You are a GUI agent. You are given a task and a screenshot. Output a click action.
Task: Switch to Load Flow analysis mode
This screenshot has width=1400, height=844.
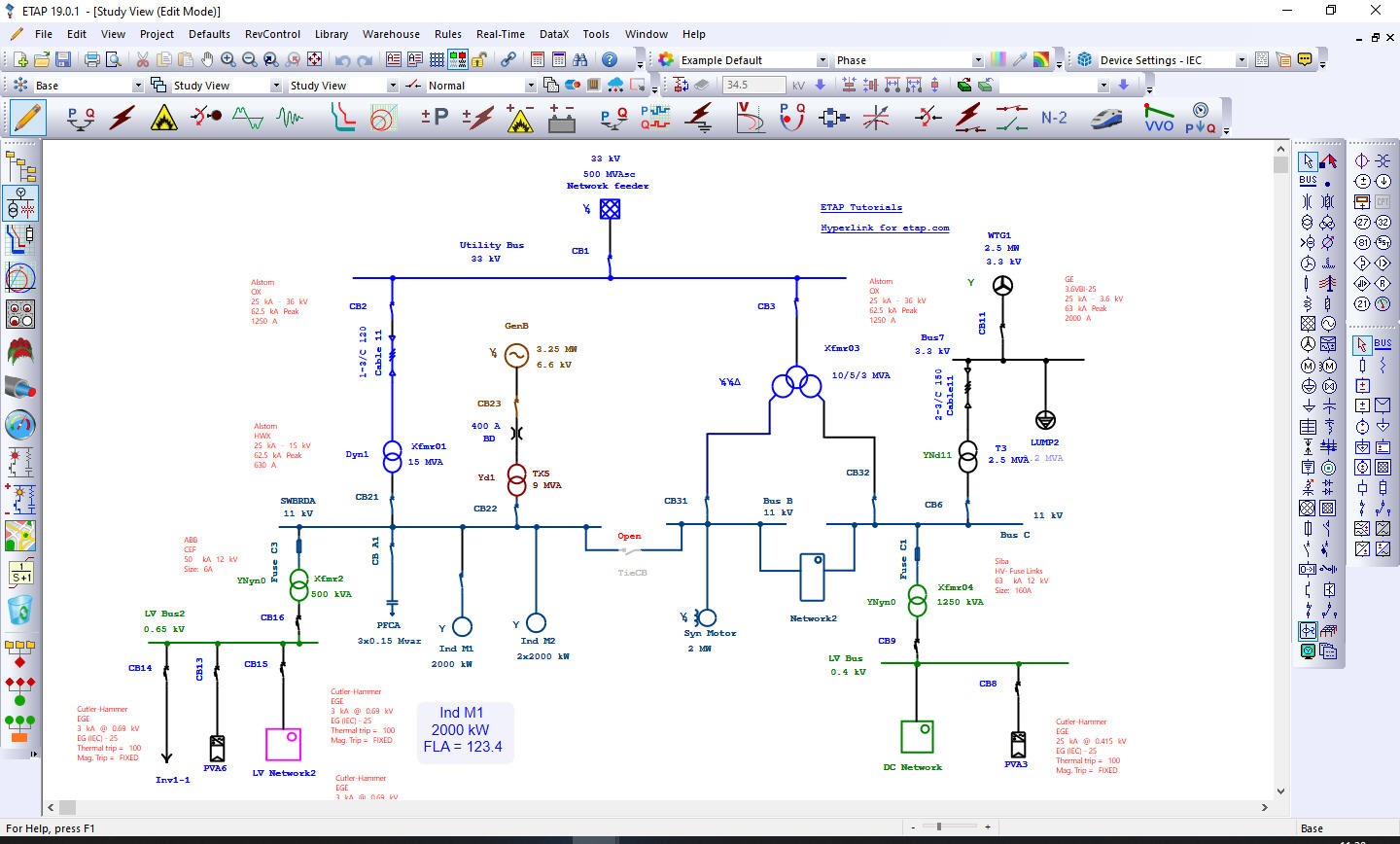[x=81, y=118]
